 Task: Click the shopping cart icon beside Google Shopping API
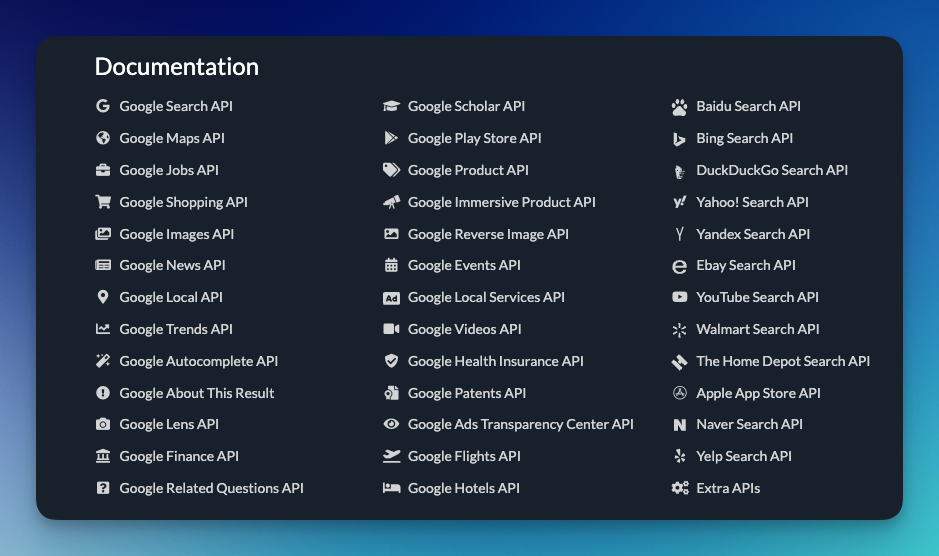103,202
